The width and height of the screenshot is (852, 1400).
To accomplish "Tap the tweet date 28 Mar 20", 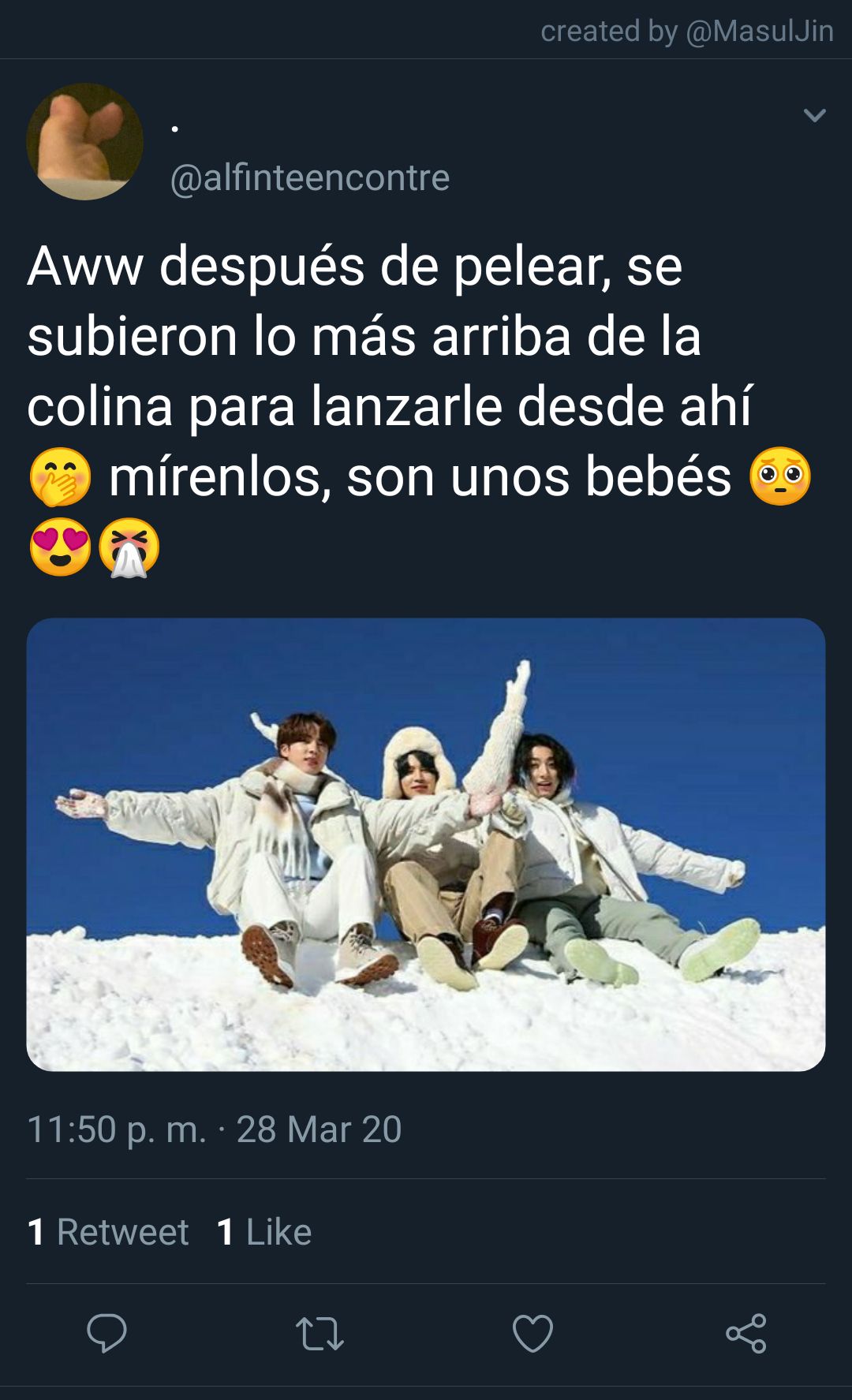I will tap(319, 1129).
